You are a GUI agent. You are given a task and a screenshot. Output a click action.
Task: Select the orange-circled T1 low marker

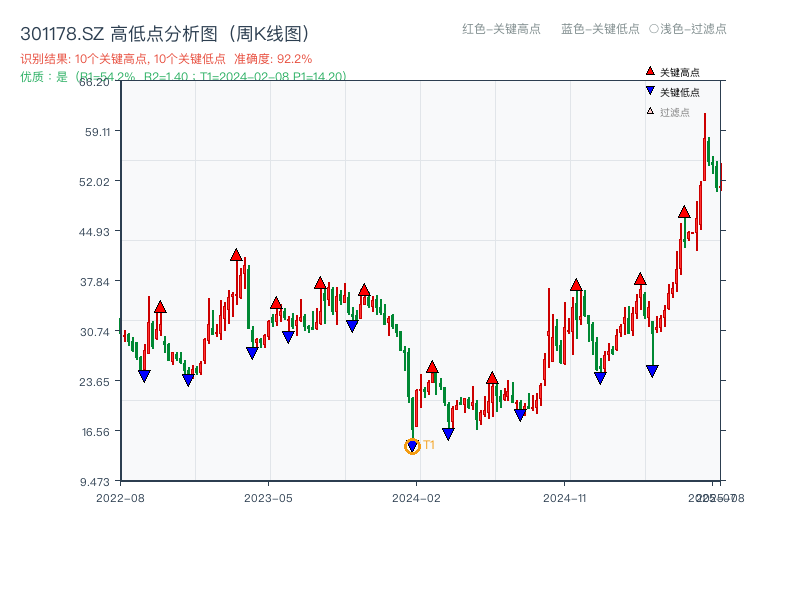(x=412, y=446)
